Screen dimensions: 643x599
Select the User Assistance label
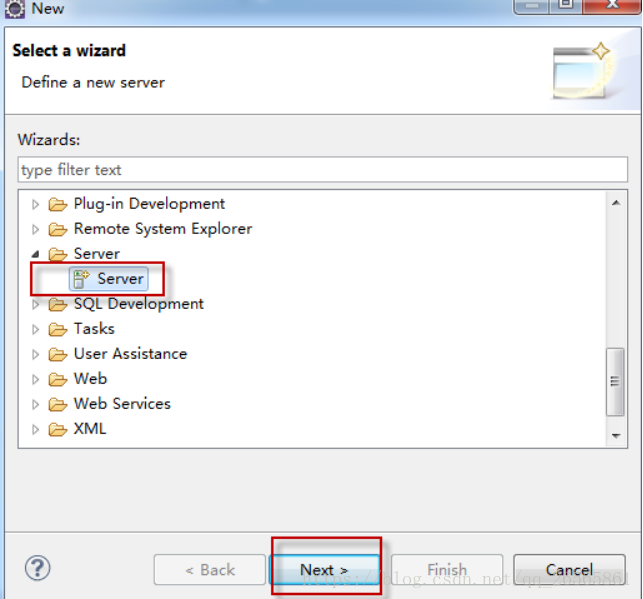coord(130,354)
